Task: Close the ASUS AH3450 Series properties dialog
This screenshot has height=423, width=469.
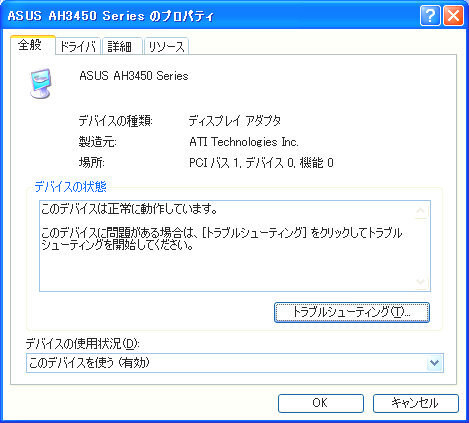Action: pyautogui.click(x=453, y=15)
